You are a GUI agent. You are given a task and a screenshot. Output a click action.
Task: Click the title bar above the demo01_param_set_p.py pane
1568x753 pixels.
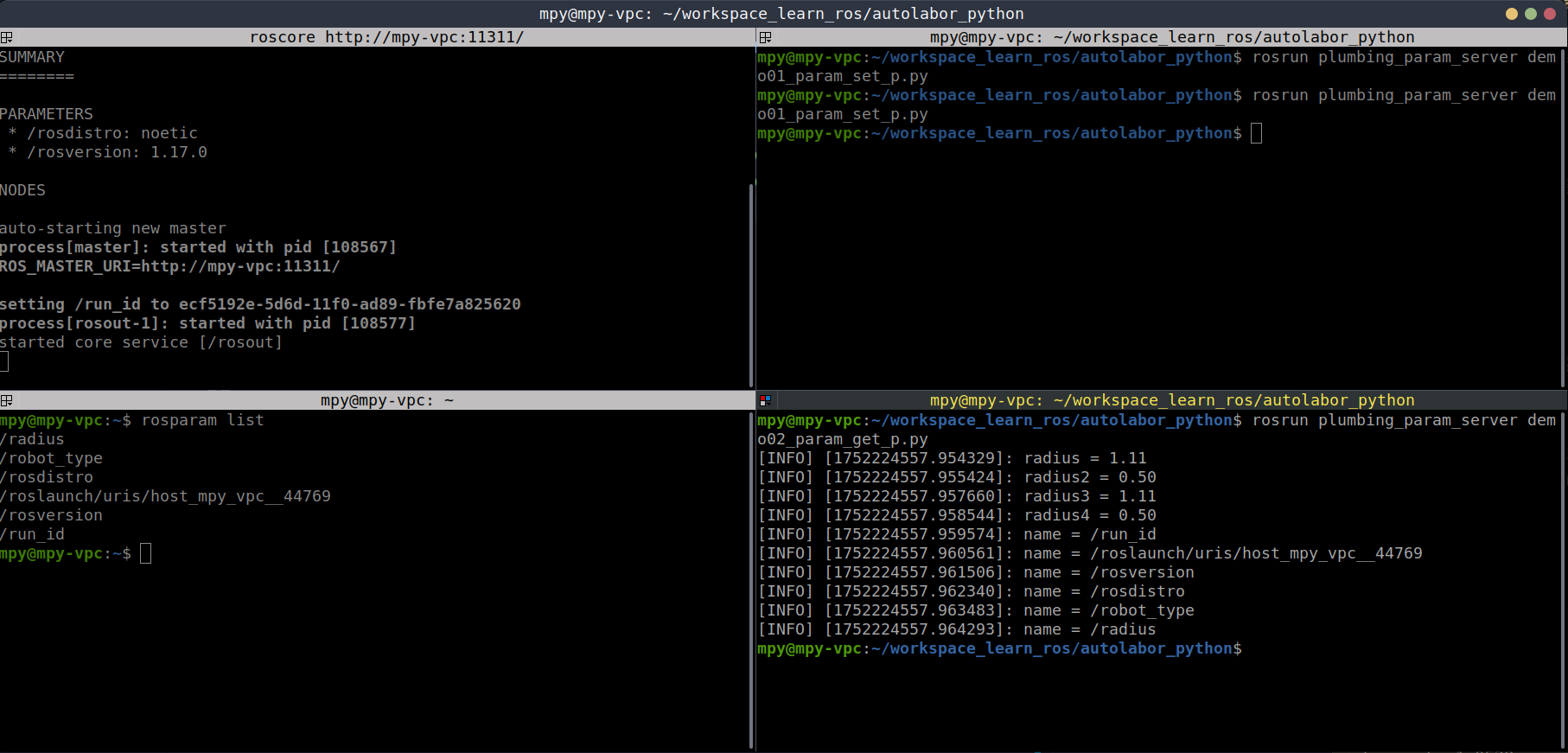point(1171,37)
